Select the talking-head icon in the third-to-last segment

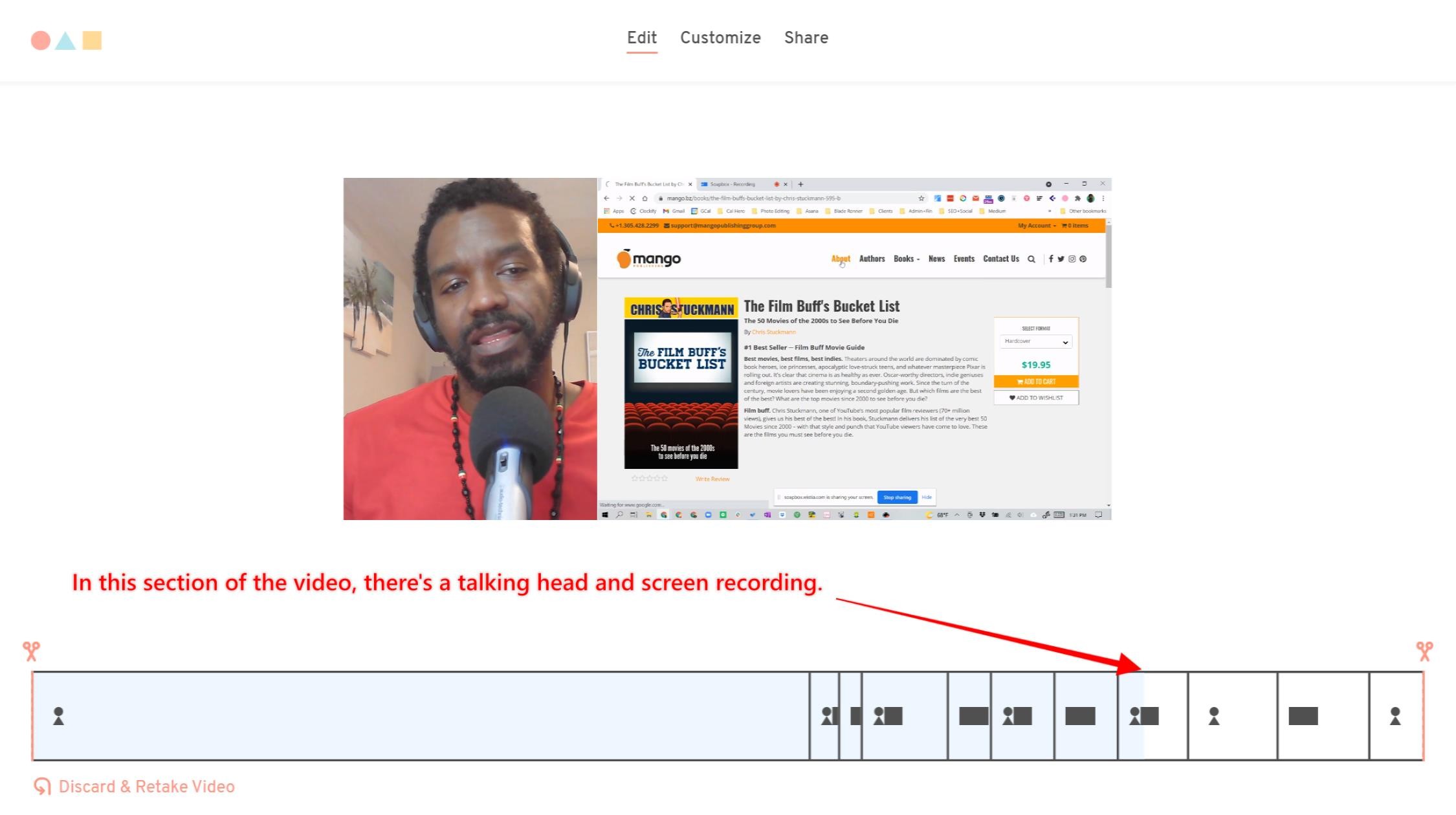[1214, 716]
